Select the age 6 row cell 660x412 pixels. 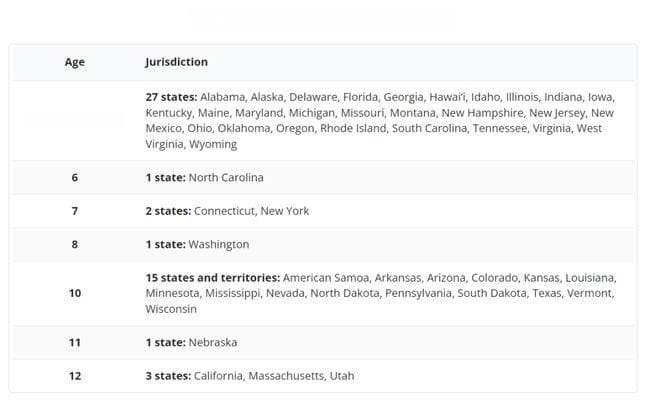click(x=75, y=178)
